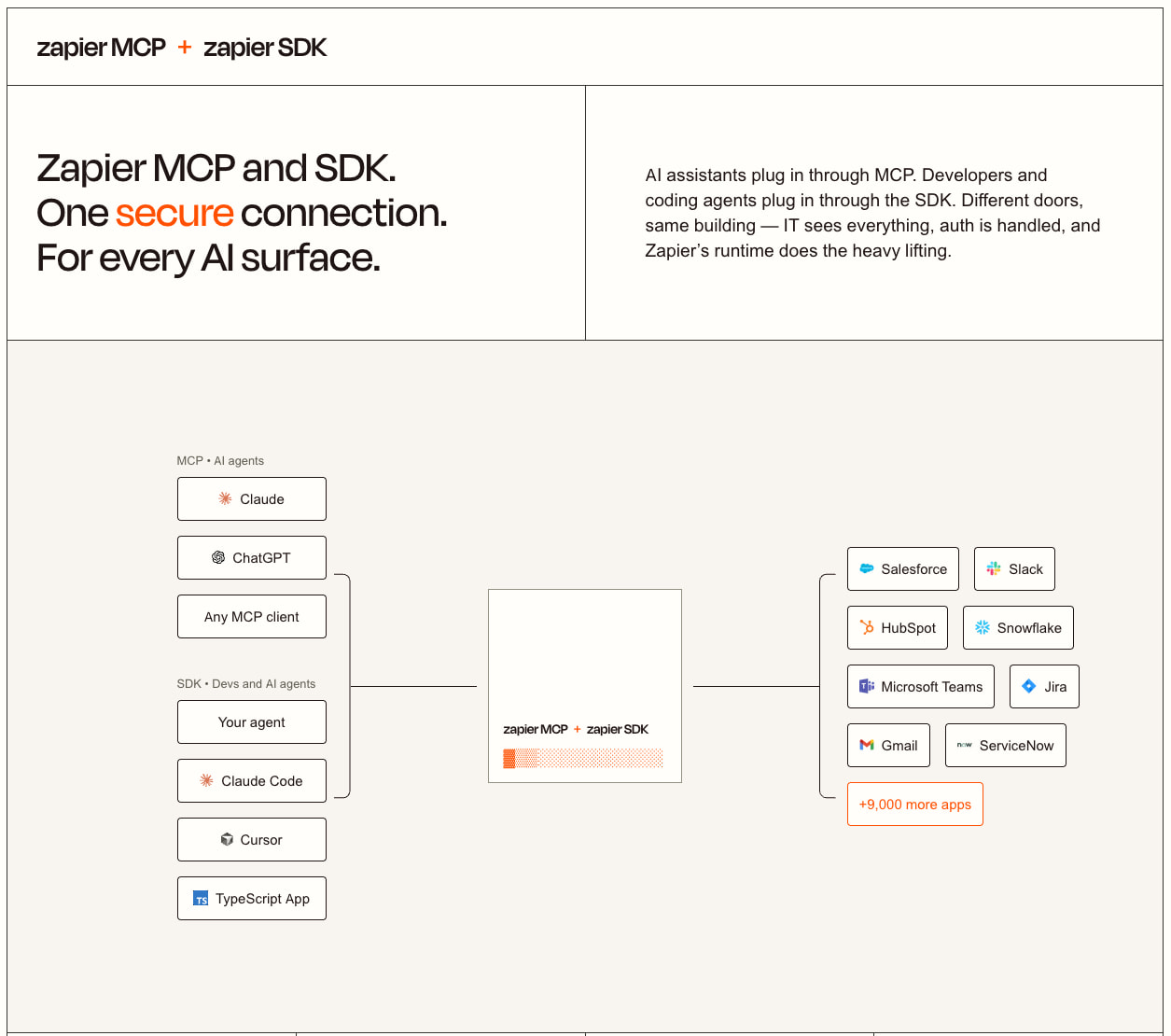
Task: Click the center zapier MCP + SDK card
Action: [x=585, y=686]
